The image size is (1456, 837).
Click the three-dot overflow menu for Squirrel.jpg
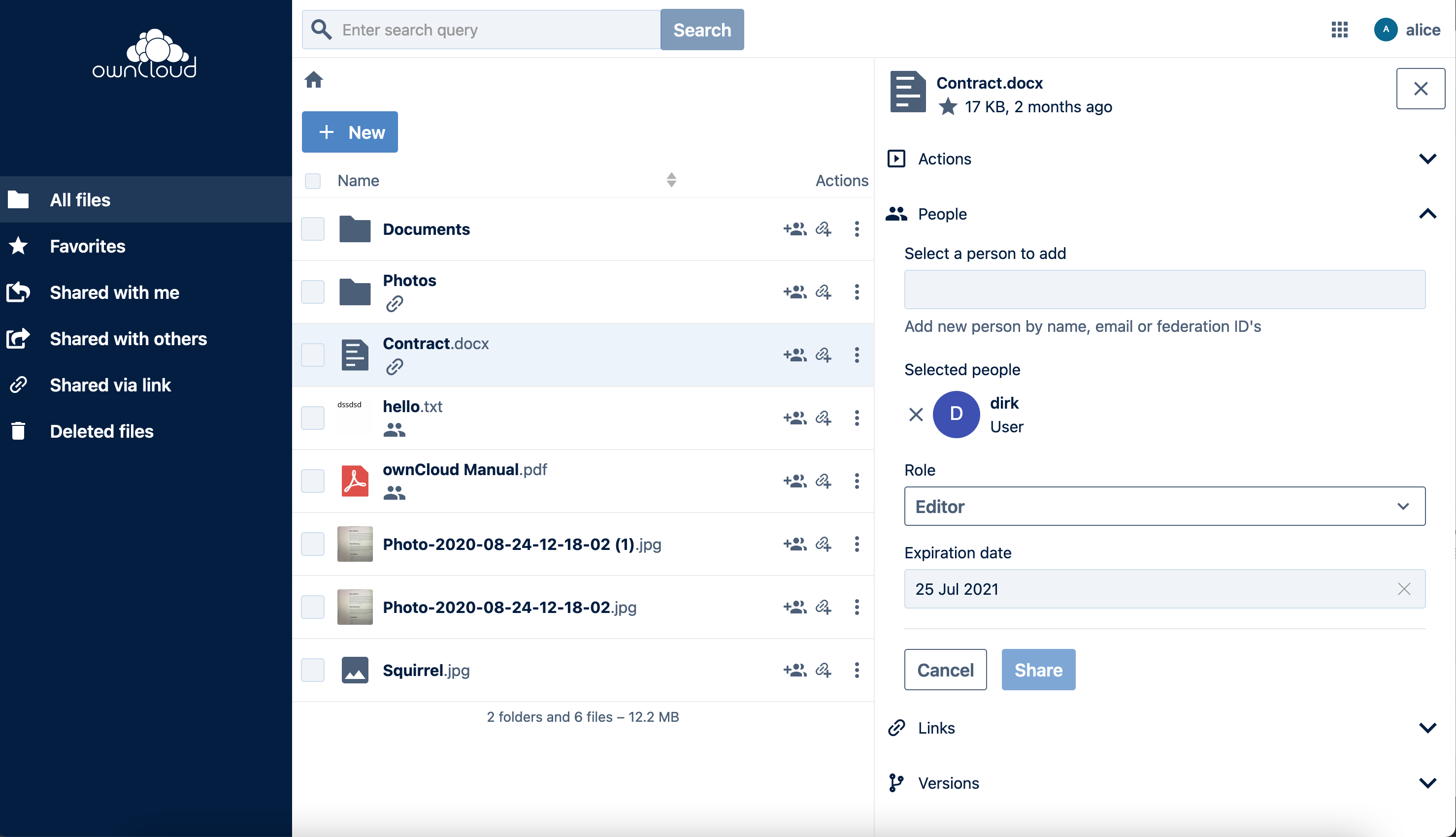pyautogui.click(x=856, y=670)
